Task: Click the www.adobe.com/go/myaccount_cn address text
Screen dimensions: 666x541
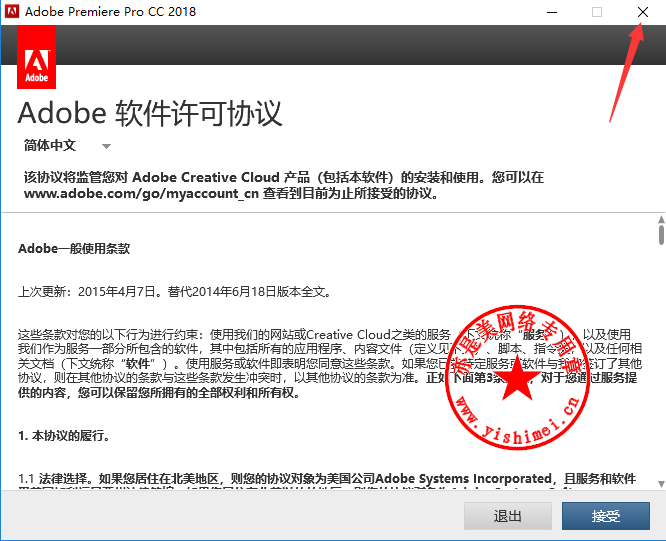Action: click(141, 194)
